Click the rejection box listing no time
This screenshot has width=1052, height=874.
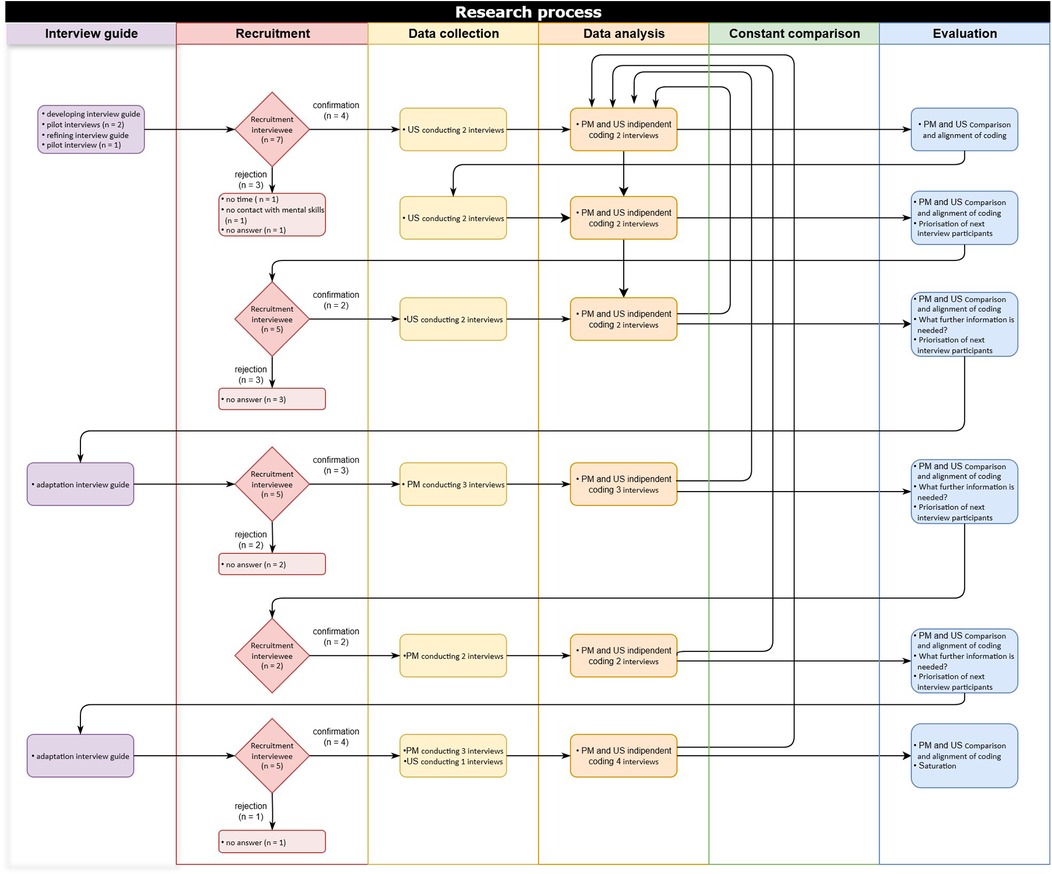272,215
